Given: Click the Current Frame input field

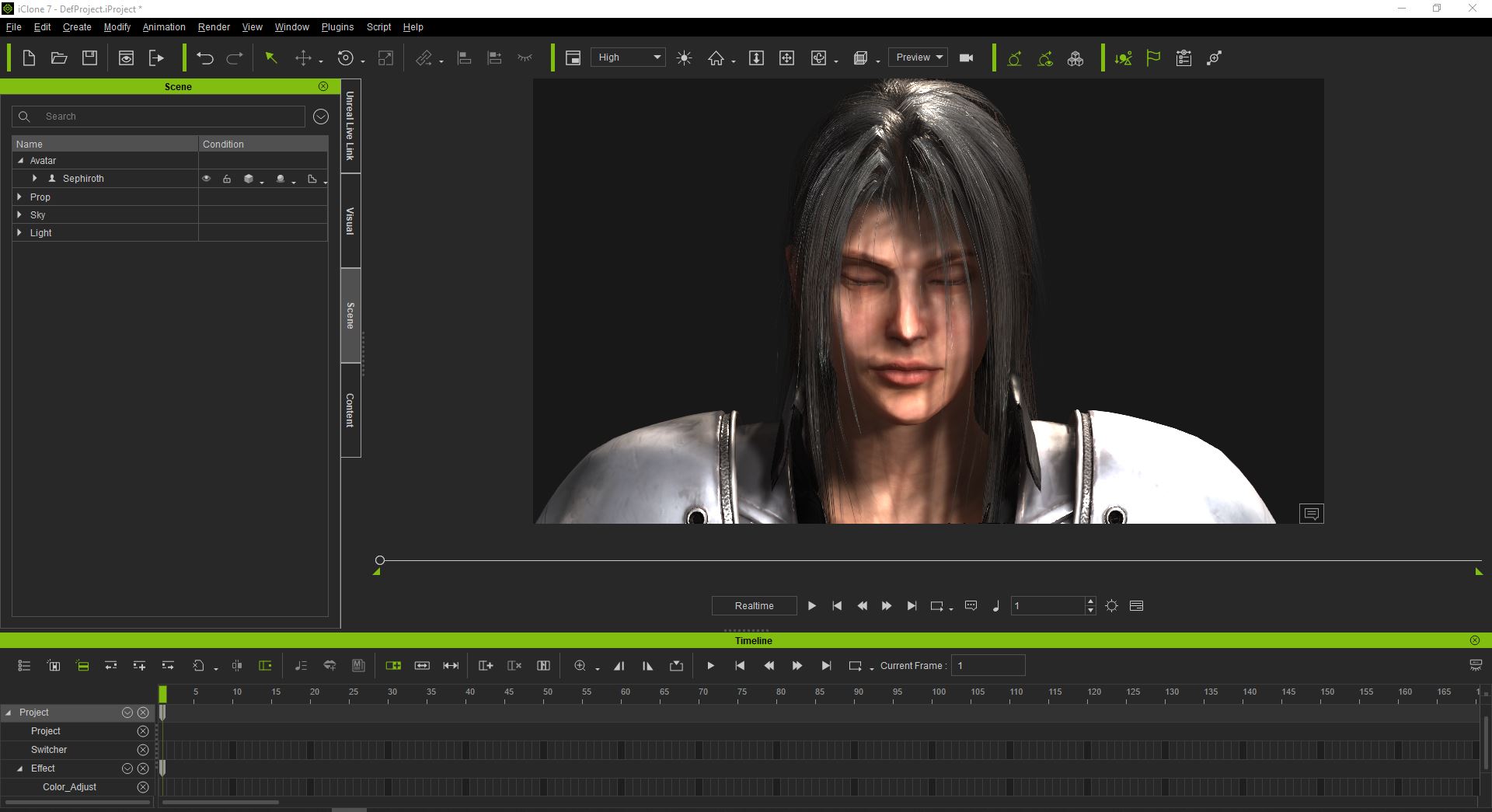Looking at the screenshot, I should (x=988, y=666).
